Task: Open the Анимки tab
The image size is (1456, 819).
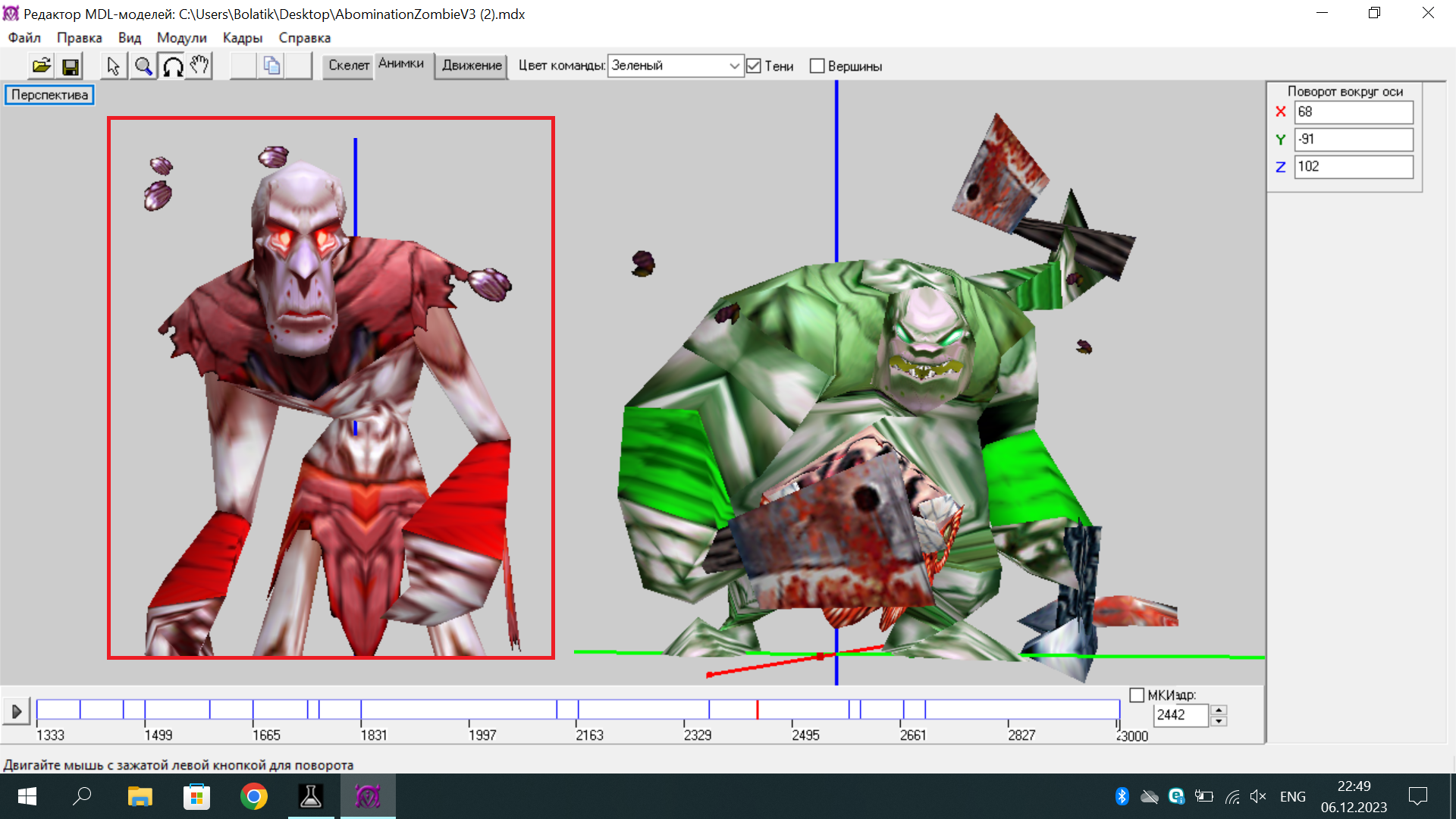Action: pyautogui.click(x=401, y=64)
